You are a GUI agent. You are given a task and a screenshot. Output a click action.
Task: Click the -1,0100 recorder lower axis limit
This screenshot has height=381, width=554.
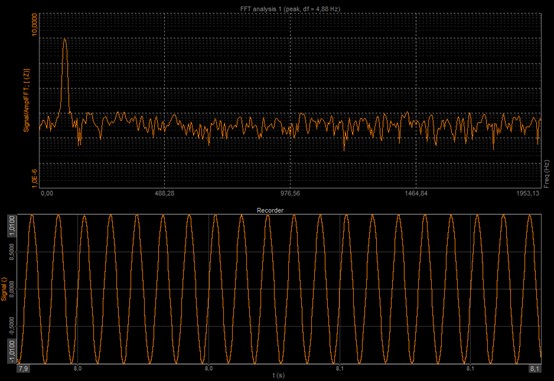(x=11, y=351)
